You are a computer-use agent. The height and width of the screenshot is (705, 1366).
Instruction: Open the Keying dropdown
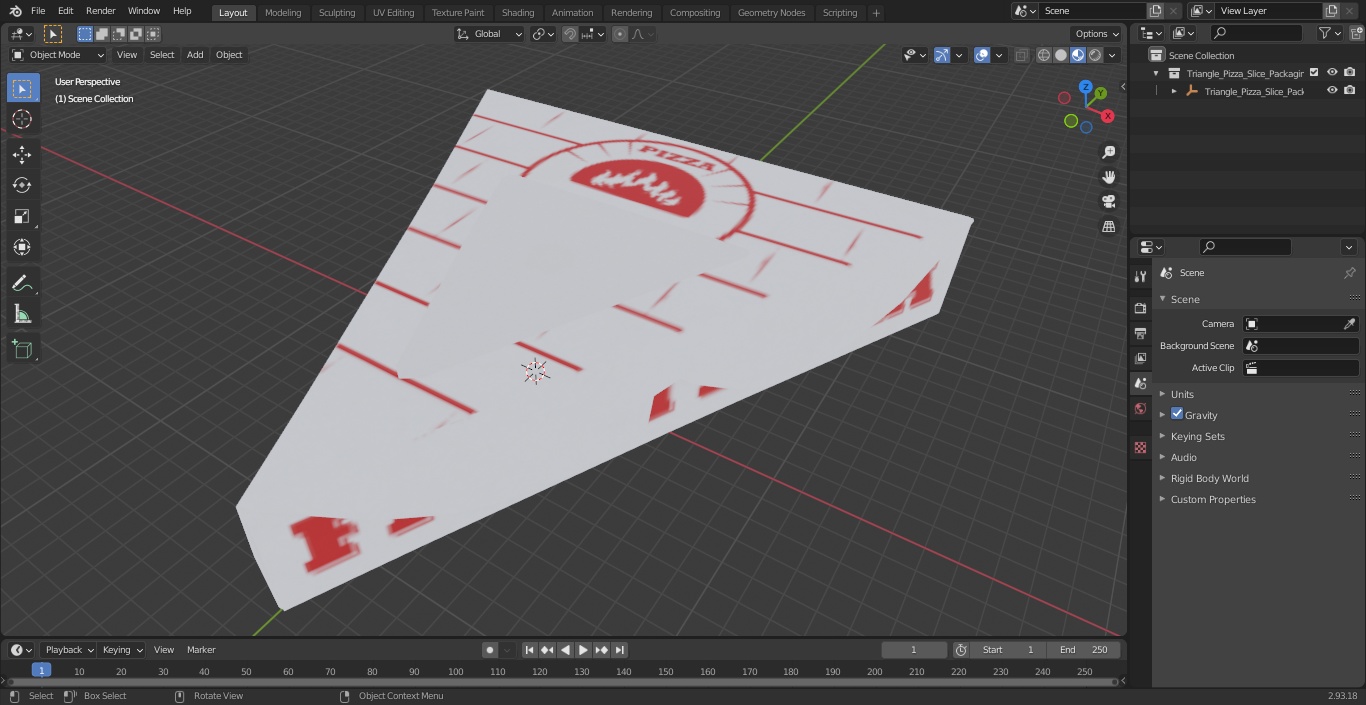tap(121, 650)
